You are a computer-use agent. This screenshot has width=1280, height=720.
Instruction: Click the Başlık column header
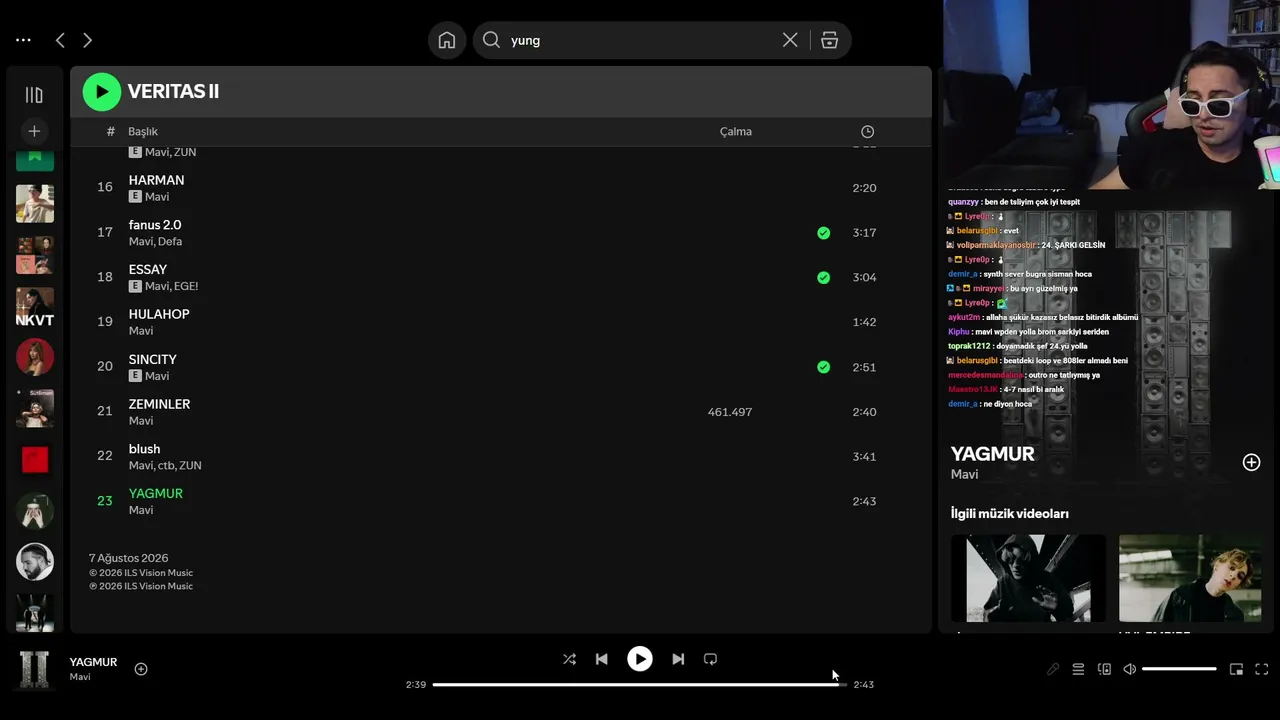(x=143, y=132)
